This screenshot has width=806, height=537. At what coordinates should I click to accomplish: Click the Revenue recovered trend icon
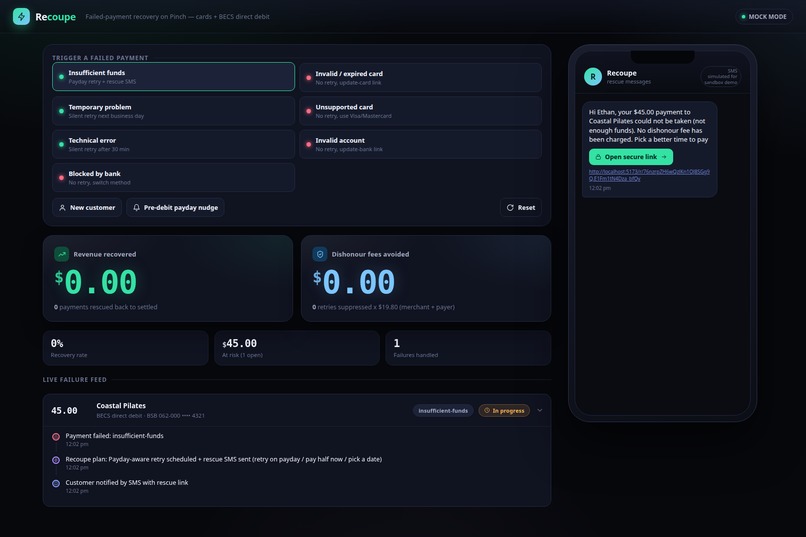pos(62,254)
